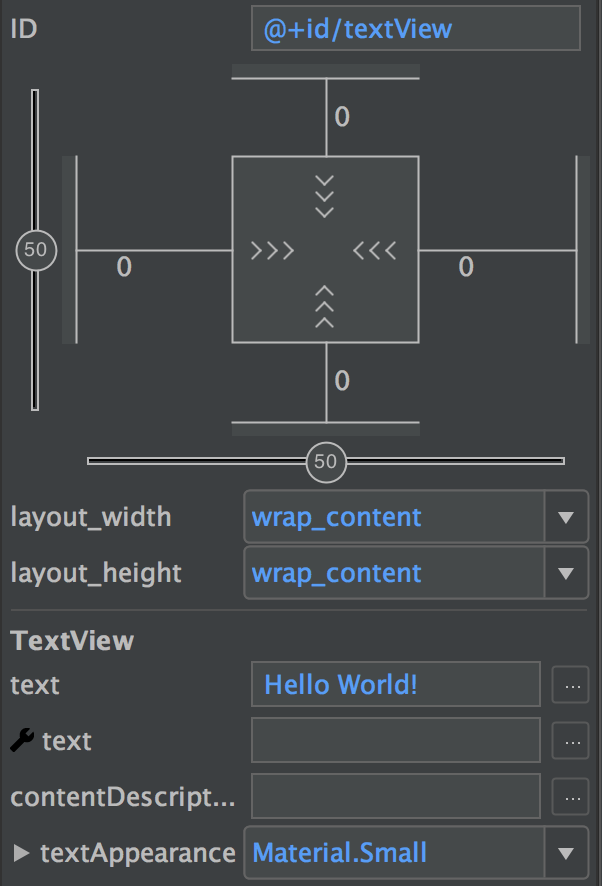Open the layout_width dropdown arrow
602x886 pixels.
[x=566, y=517]
